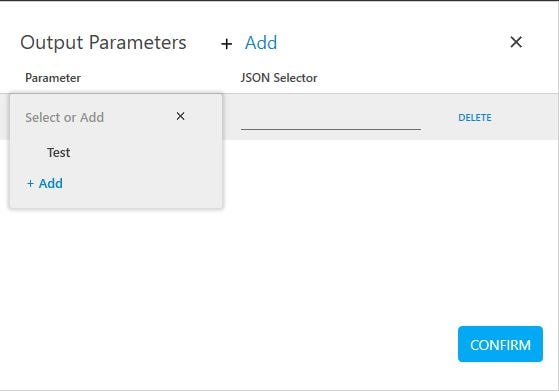Image resolution: width=559 pixels, height=391 pixels.
Task: Click the Output Parameters title text
Action: [x=103, y=42]
